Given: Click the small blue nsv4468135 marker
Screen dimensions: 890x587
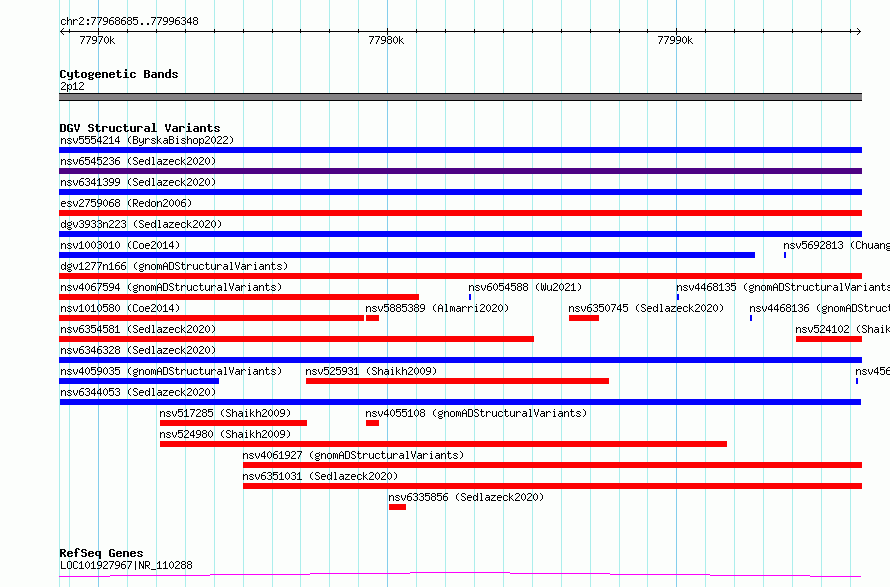Looking at the screenshot, I should tap(678, 297).
